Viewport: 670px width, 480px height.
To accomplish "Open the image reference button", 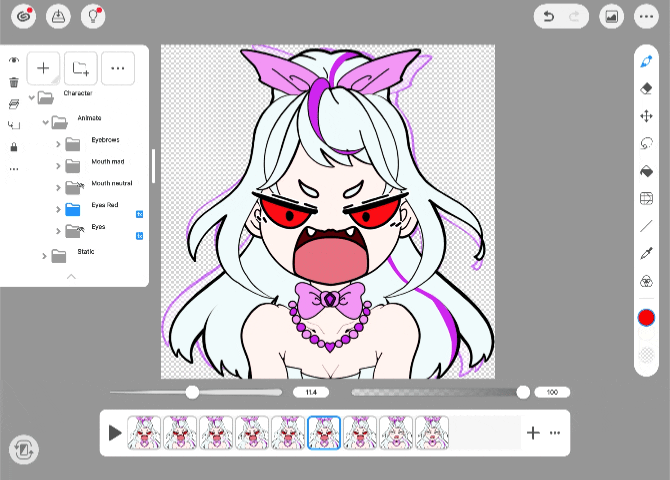I will click(611, 17).
